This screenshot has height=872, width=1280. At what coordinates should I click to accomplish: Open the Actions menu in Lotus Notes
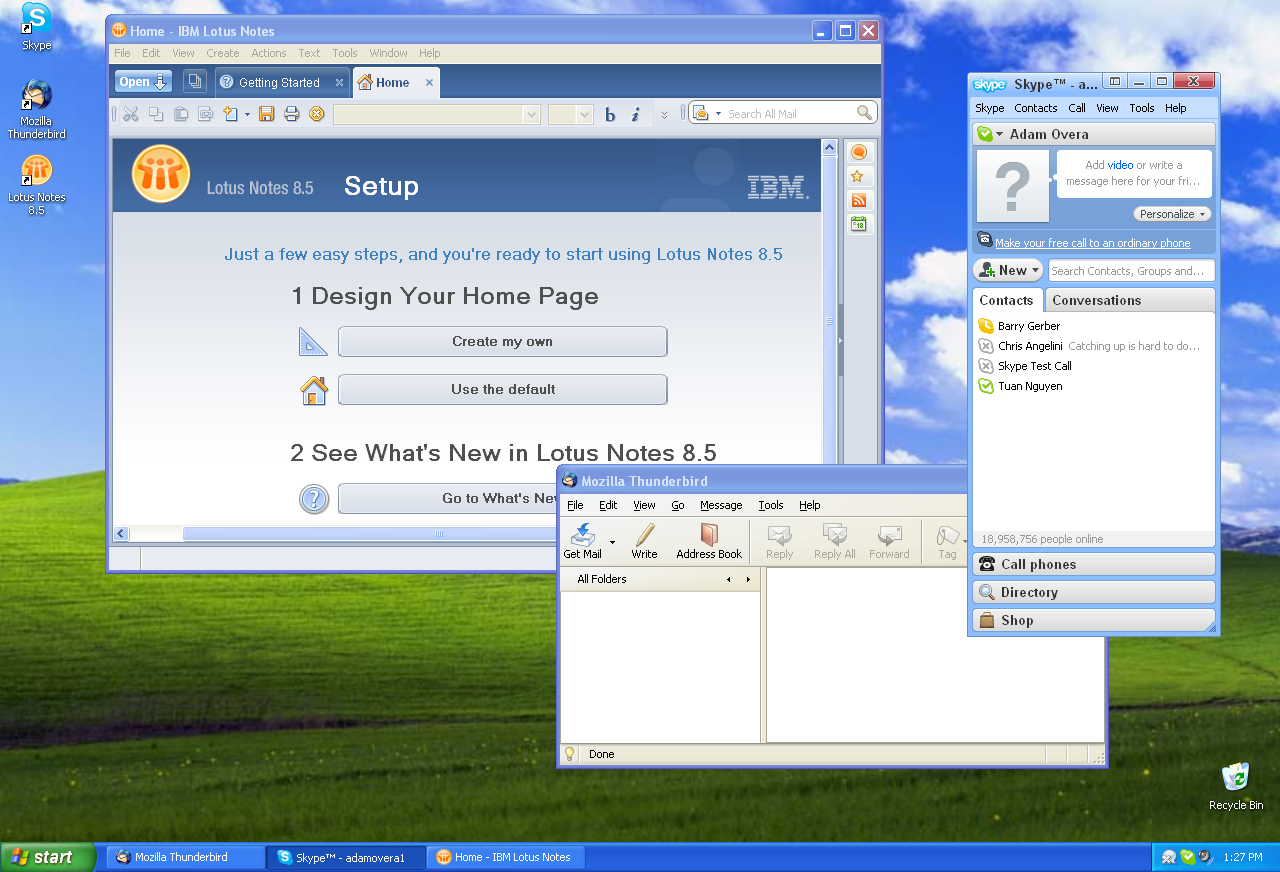(268, 53)
